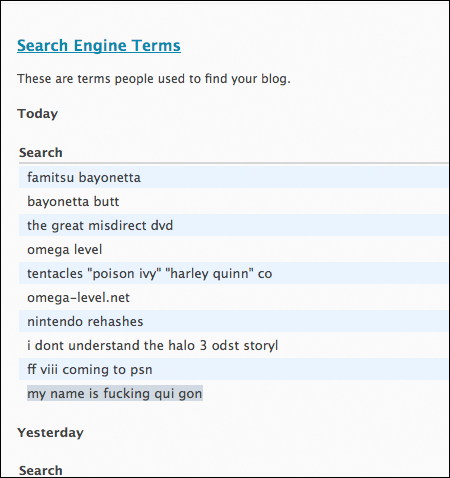450x478 pixels.
Task: Click the word 'bayonetta' in the first row
Action: point(110,178)
